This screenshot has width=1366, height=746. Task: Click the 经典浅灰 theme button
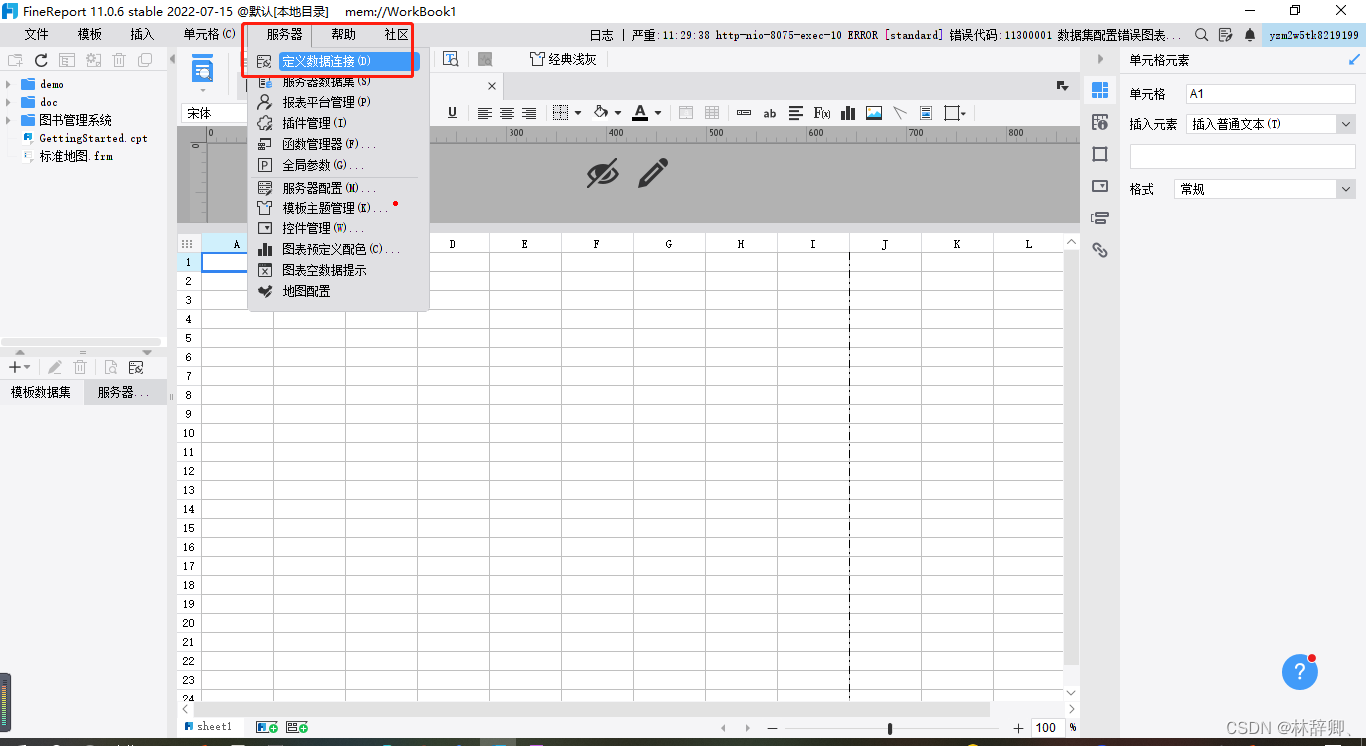pyautogui.click(x=563, y=59)
